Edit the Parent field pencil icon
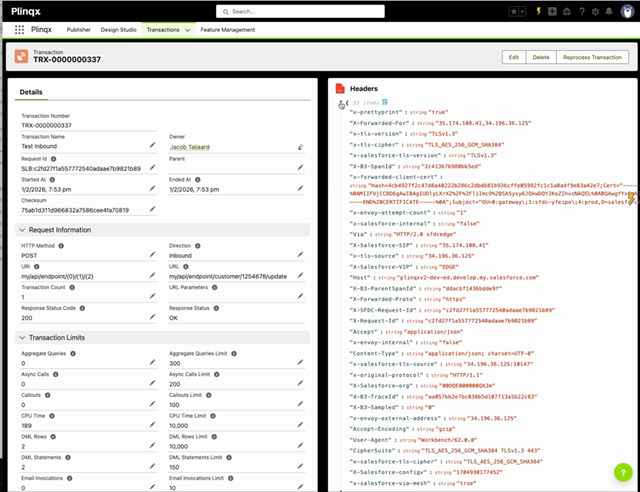640x492 pixels. coord(300,167)
